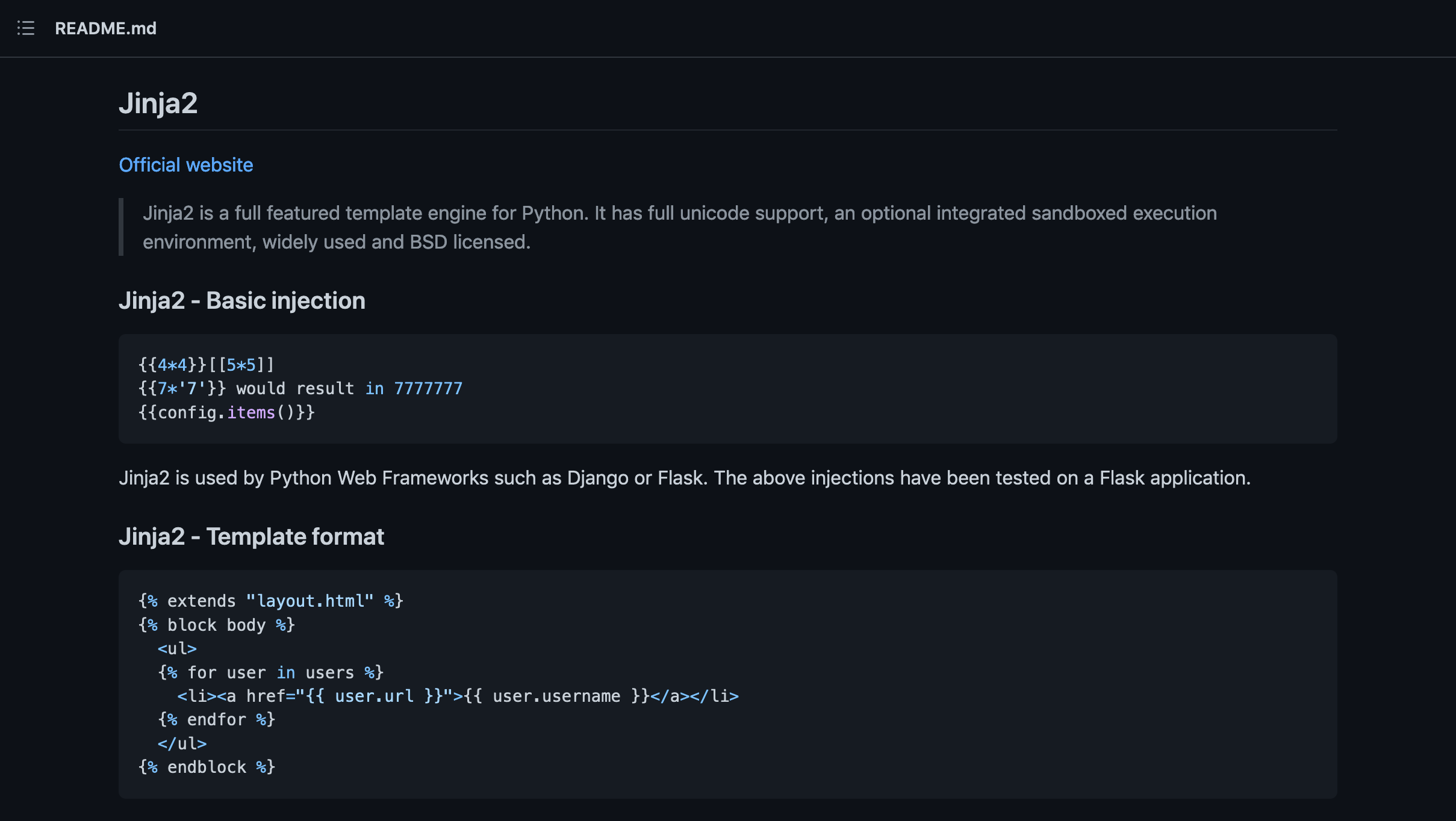The image size is (1456, 821).
Task: Click the 'Jinja2 - Basic injection' heading
Action: [x=242, y=300]
